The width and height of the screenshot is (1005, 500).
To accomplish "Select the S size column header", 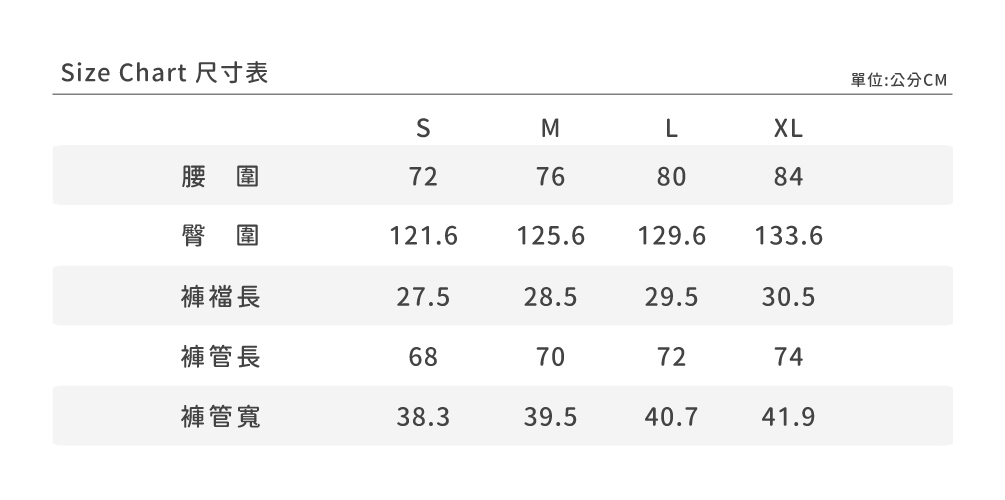I will click(423, 129).
